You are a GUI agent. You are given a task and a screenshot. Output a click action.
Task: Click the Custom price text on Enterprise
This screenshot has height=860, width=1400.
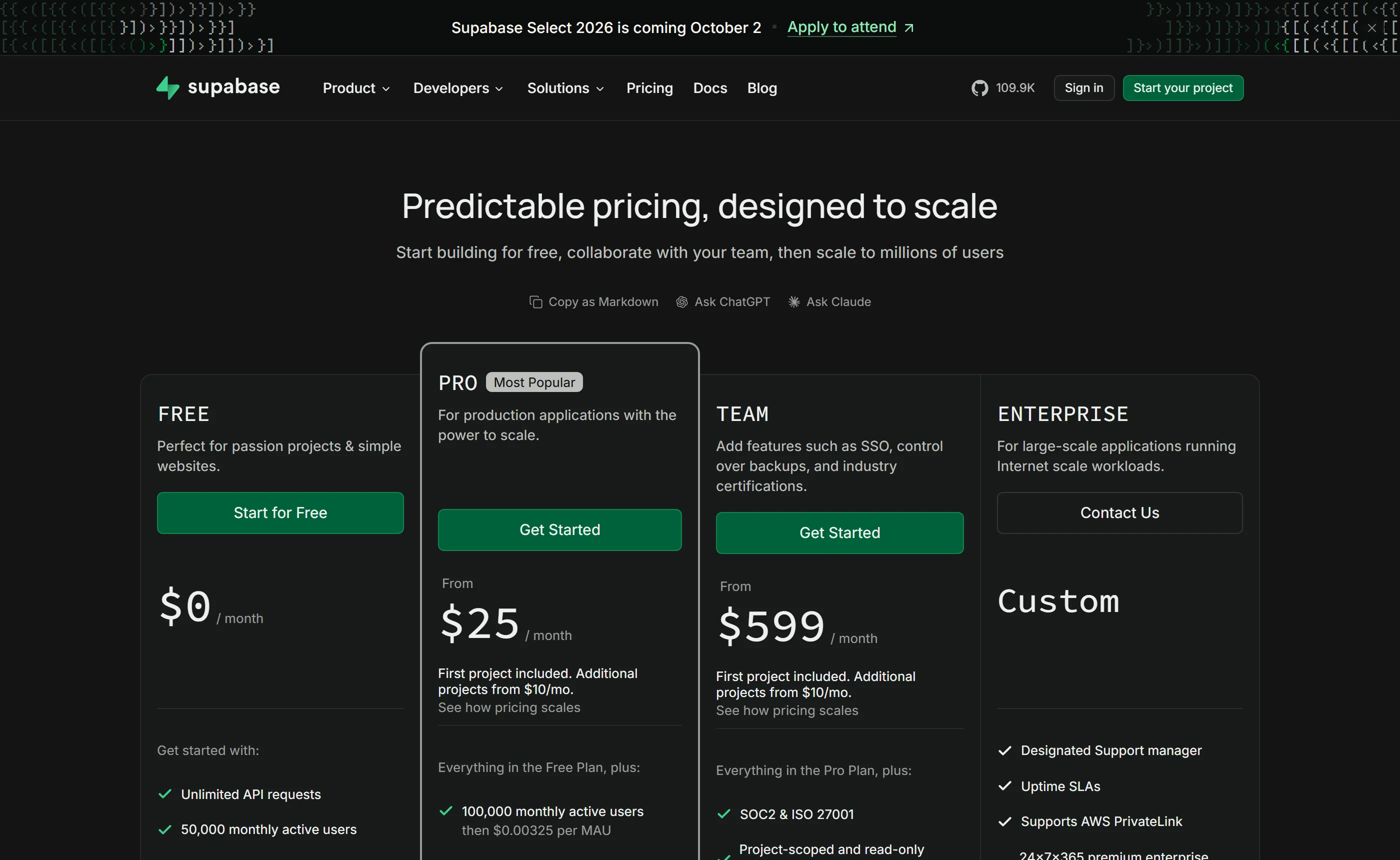[x=1058, y=601]
